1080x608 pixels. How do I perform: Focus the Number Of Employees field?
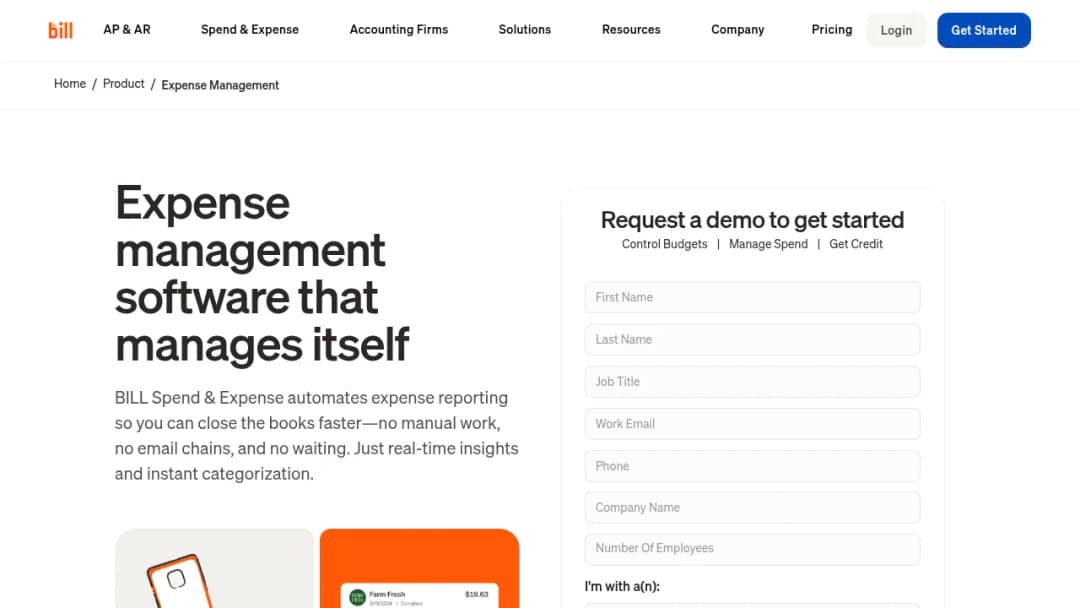click(752, 549)
